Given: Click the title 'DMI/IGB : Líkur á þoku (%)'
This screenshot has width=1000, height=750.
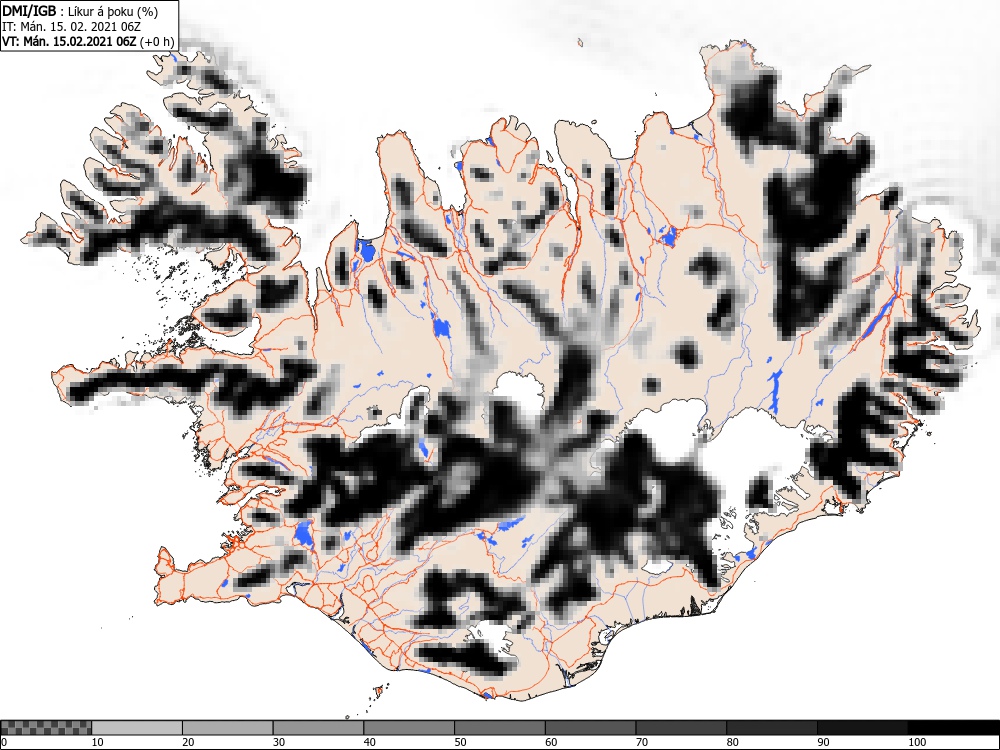Looking at the screenshot, I should click(80, 11).
